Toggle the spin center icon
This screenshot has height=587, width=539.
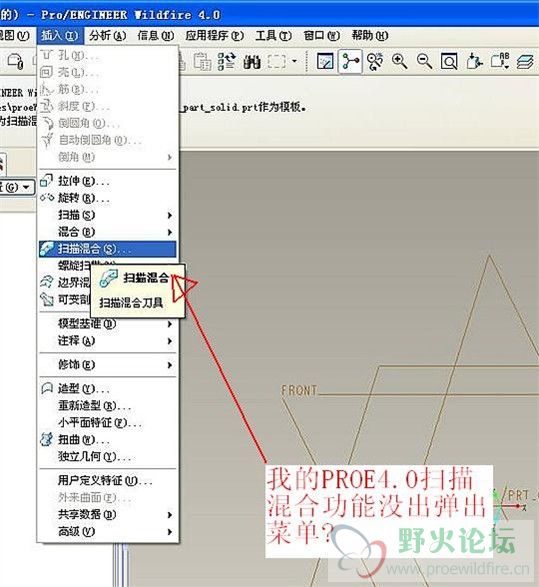point(350,61)
